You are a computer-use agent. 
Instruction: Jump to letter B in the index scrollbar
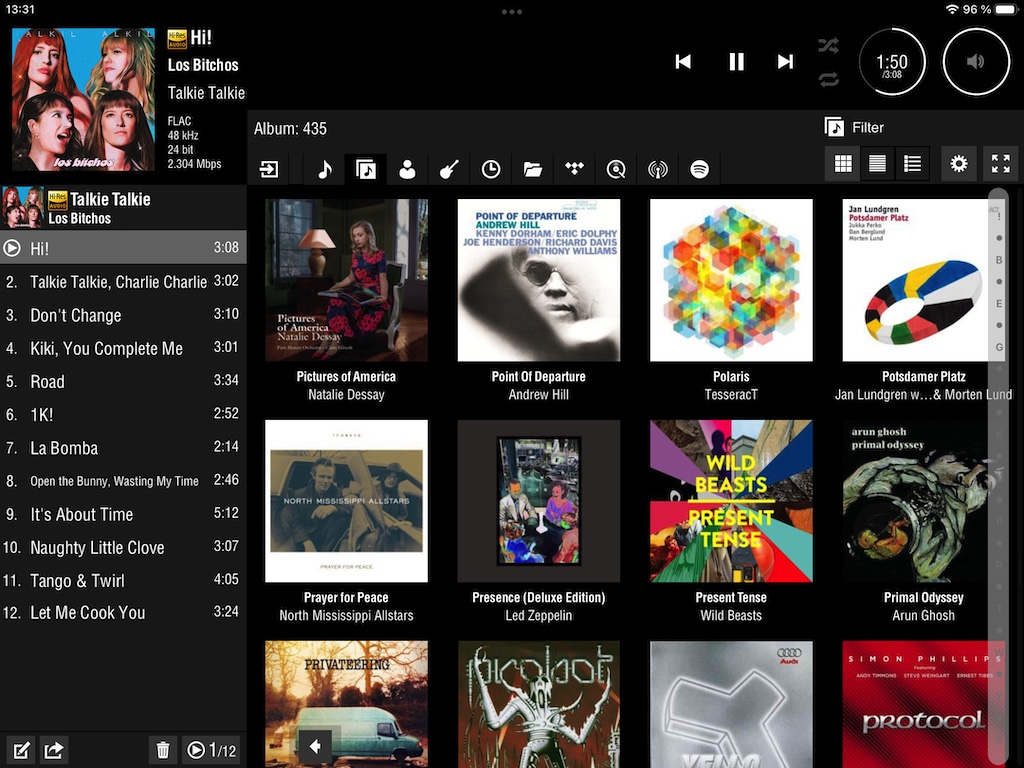pyautogui.click(x=999, y=260)
